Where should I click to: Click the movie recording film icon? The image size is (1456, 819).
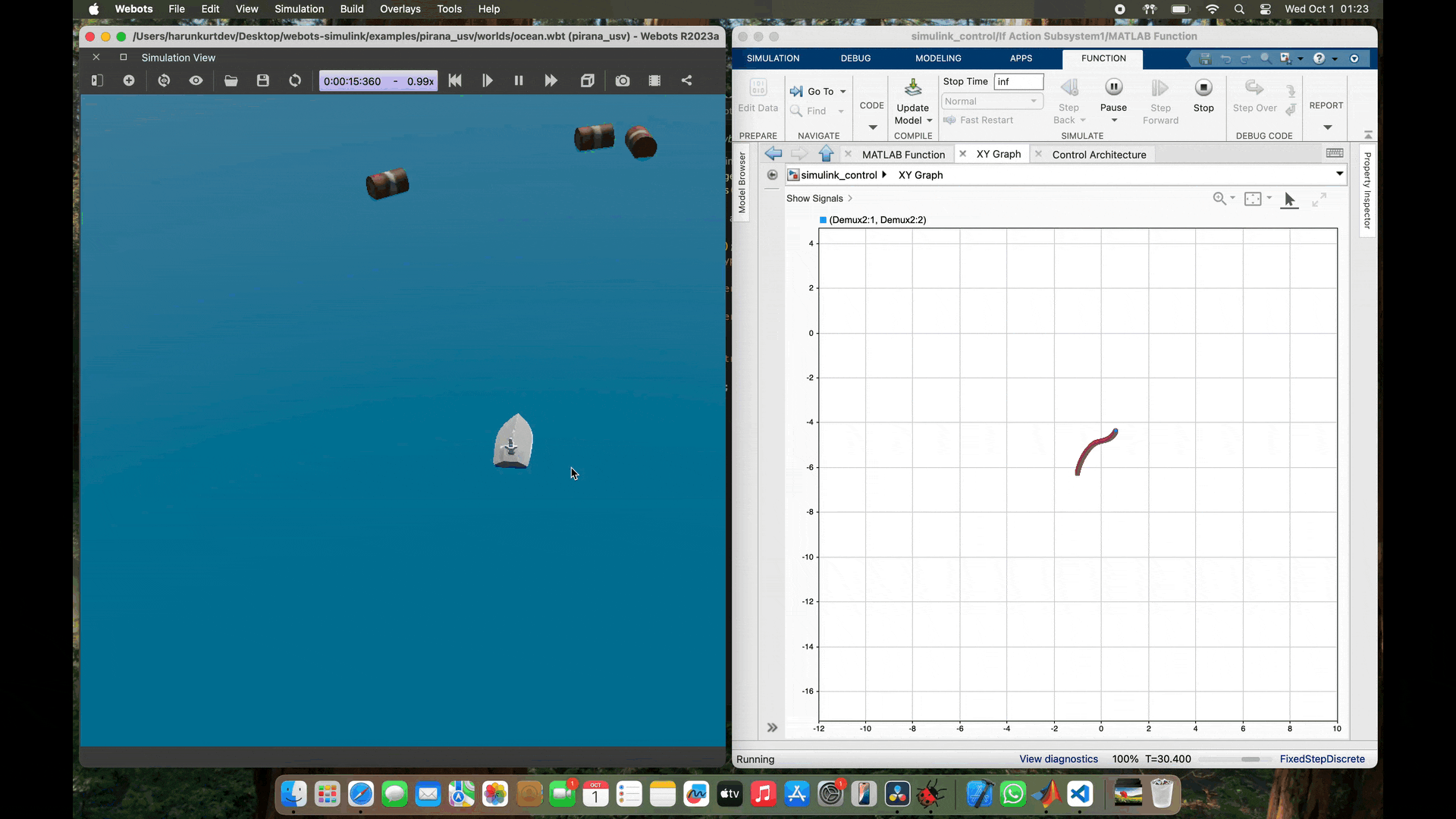pos(654,80)
